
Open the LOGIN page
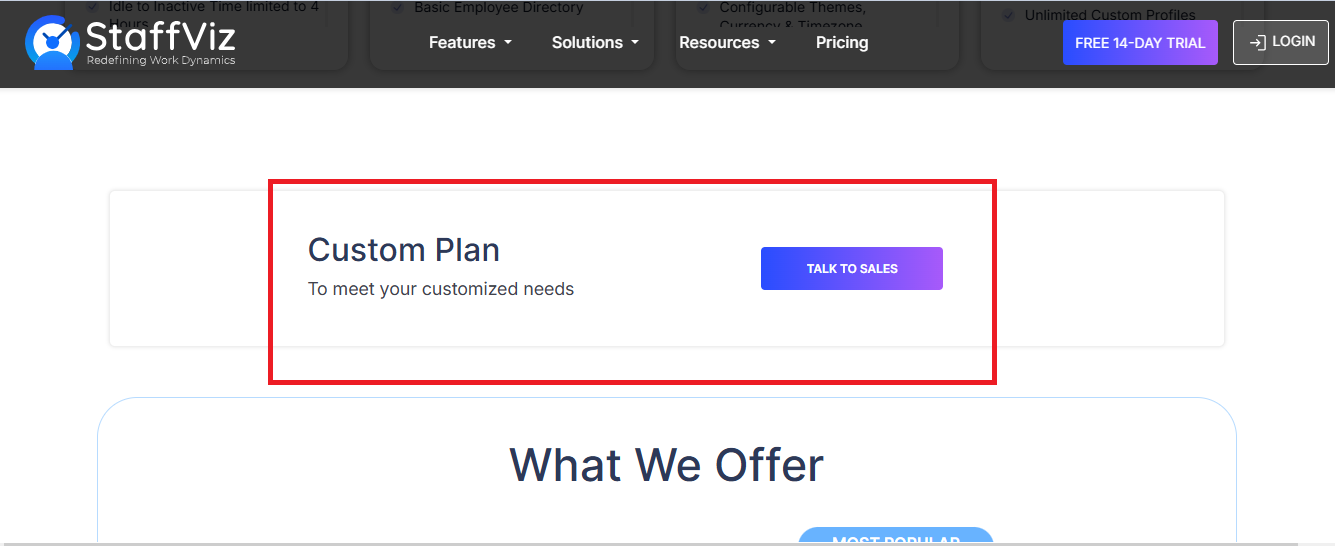pos(1280,42)
